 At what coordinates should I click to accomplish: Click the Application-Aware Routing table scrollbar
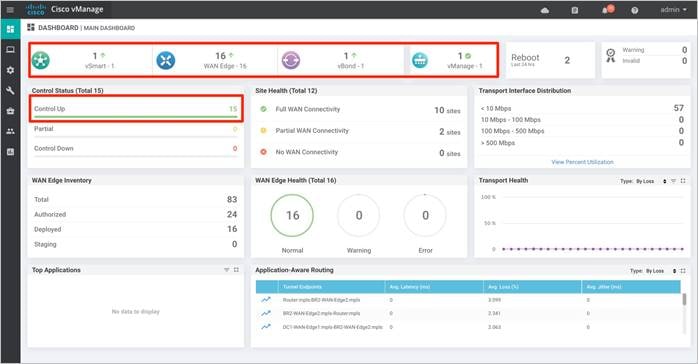[684, 299]
